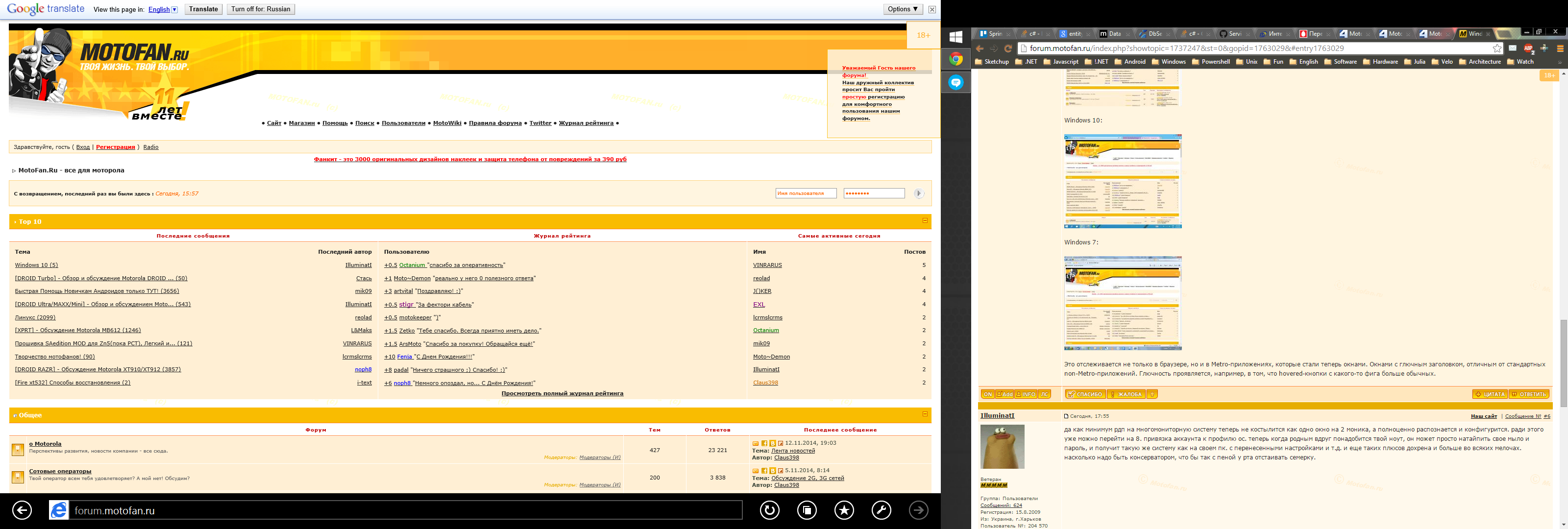Screen dimensions: 1568x529
Task: Click the INFO user button
Action: (x=1026, y=394)
